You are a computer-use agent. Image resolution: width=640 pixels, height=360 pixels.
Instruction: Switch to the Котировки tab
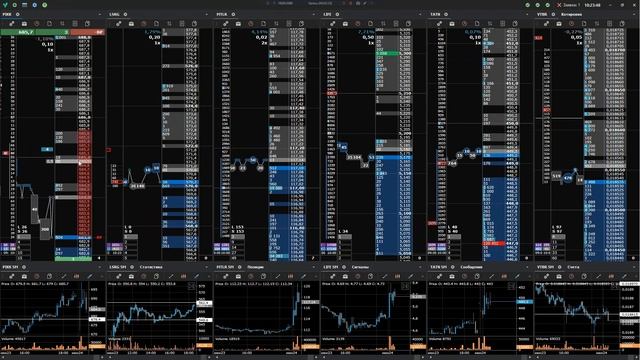pyautogui.click(x=571, y=14)
